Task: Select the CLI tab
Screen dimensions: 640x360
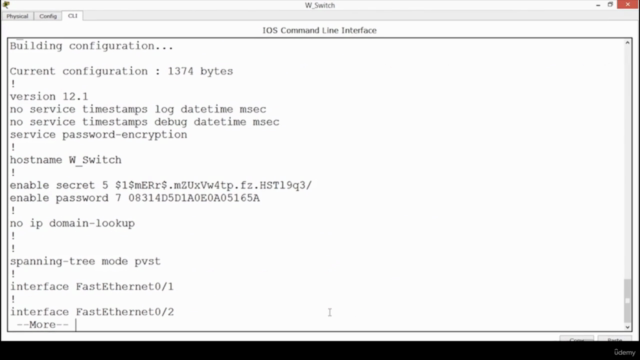Action: (x=72, y=16)
